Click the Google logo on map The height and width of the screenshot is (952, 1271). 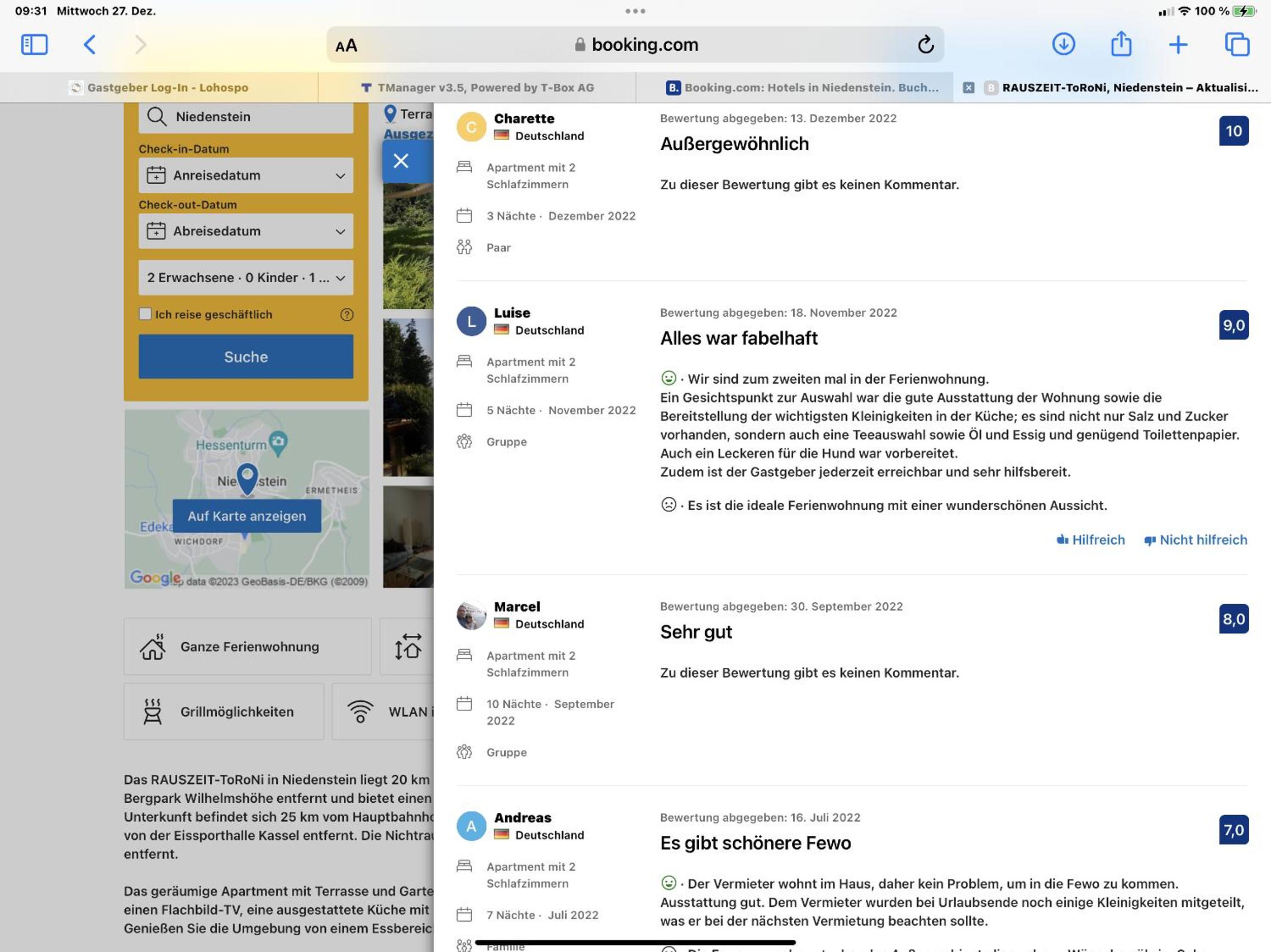coord(154,578)
